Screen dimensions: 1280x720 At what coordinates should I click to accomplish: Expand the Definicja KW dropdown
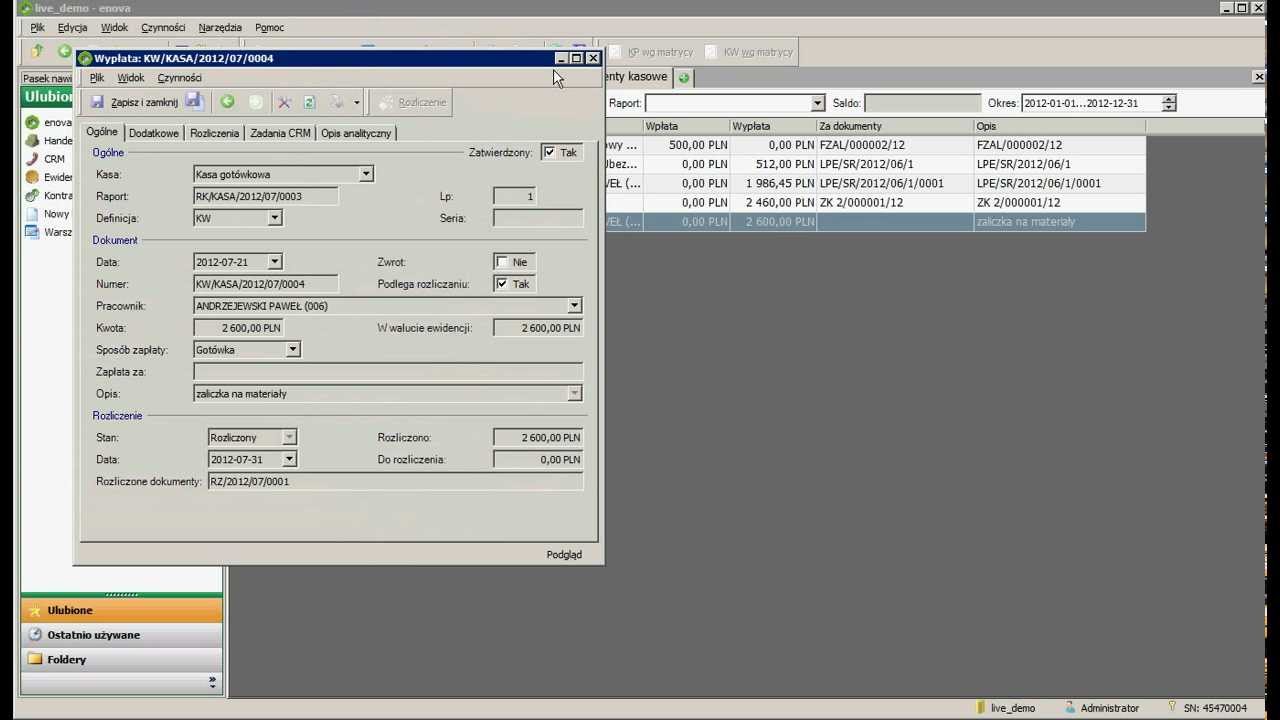(275, 218)
